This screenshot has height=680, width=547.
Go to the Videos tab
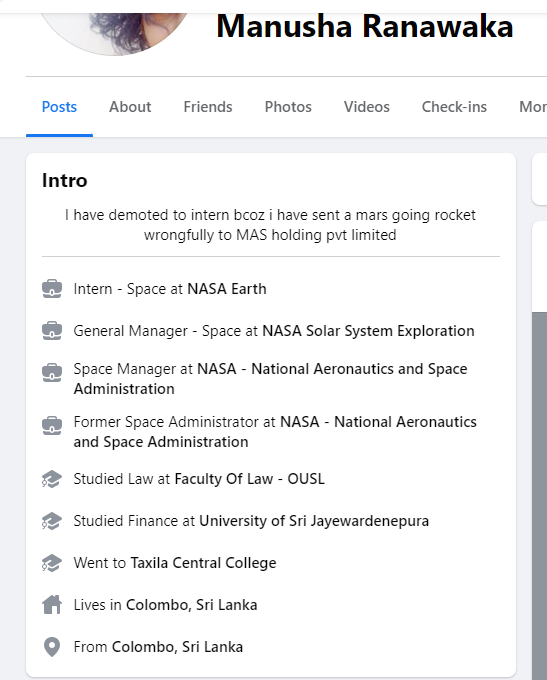point(367,107)
